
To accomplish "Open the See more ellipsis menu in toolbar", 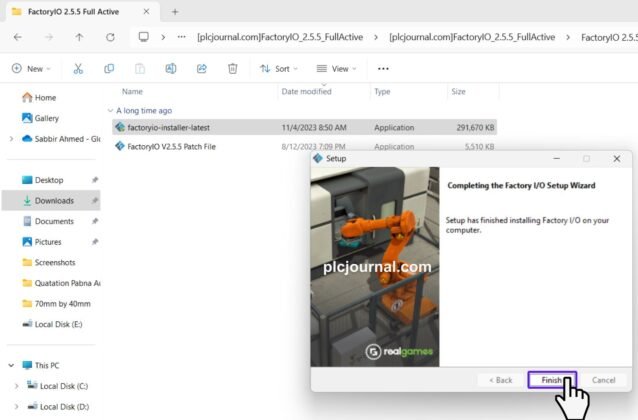I will 383,69.
